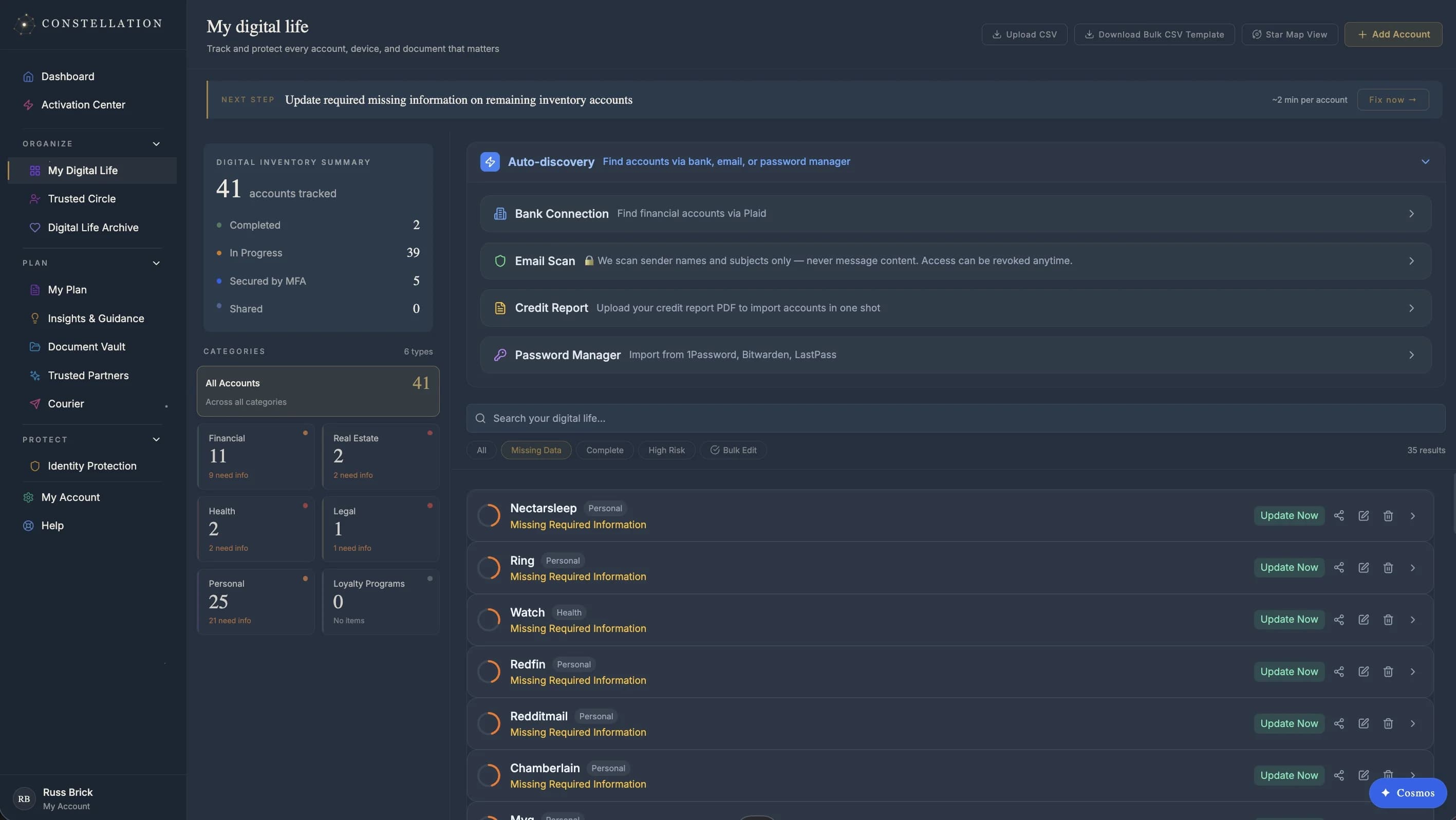
Task: Click the search magnifier icon
Action: coord(480,418)
